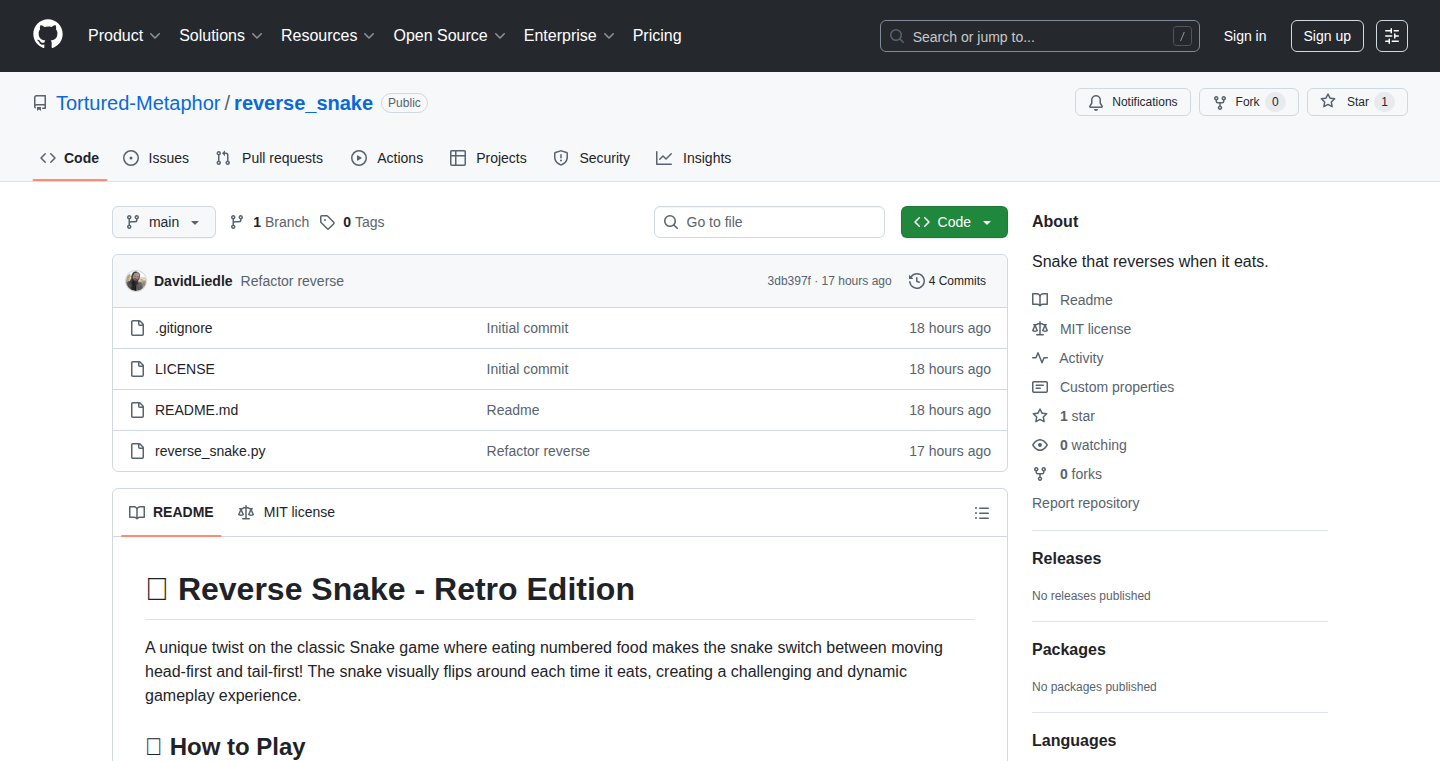Open the LICENSE file
Screen dimensions: 1440x761
click(185, 369)
